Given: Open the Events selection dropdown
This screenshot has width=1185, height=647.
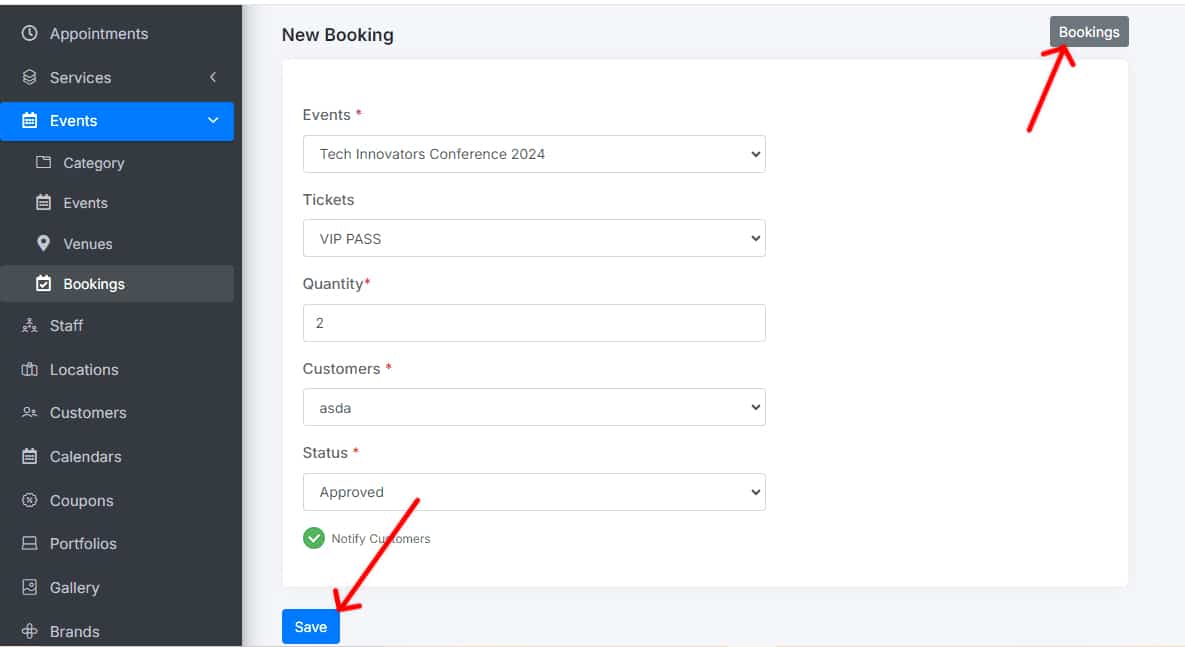Looking at the screenshot, I should point(533,154).
